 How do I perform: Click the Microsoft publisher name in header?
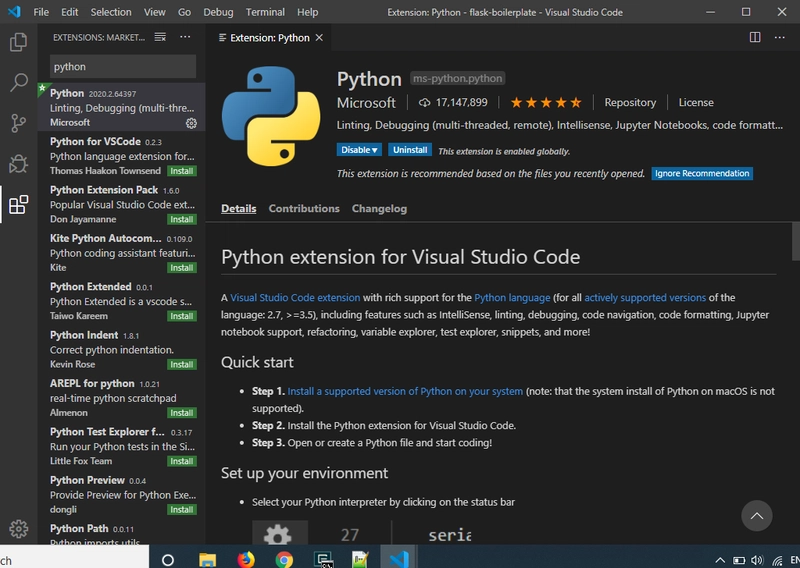click(366, 103)
